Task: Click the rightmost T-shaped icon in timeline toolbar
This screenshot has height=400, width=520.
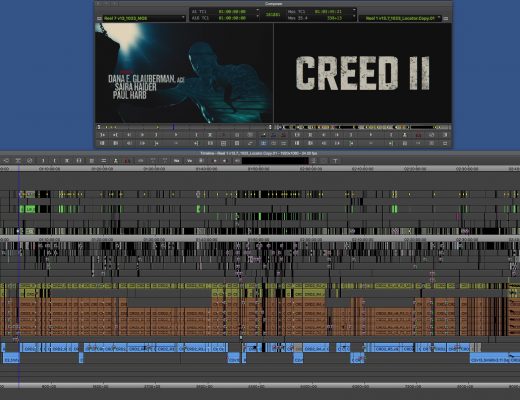Action: (x=335, y=161)
